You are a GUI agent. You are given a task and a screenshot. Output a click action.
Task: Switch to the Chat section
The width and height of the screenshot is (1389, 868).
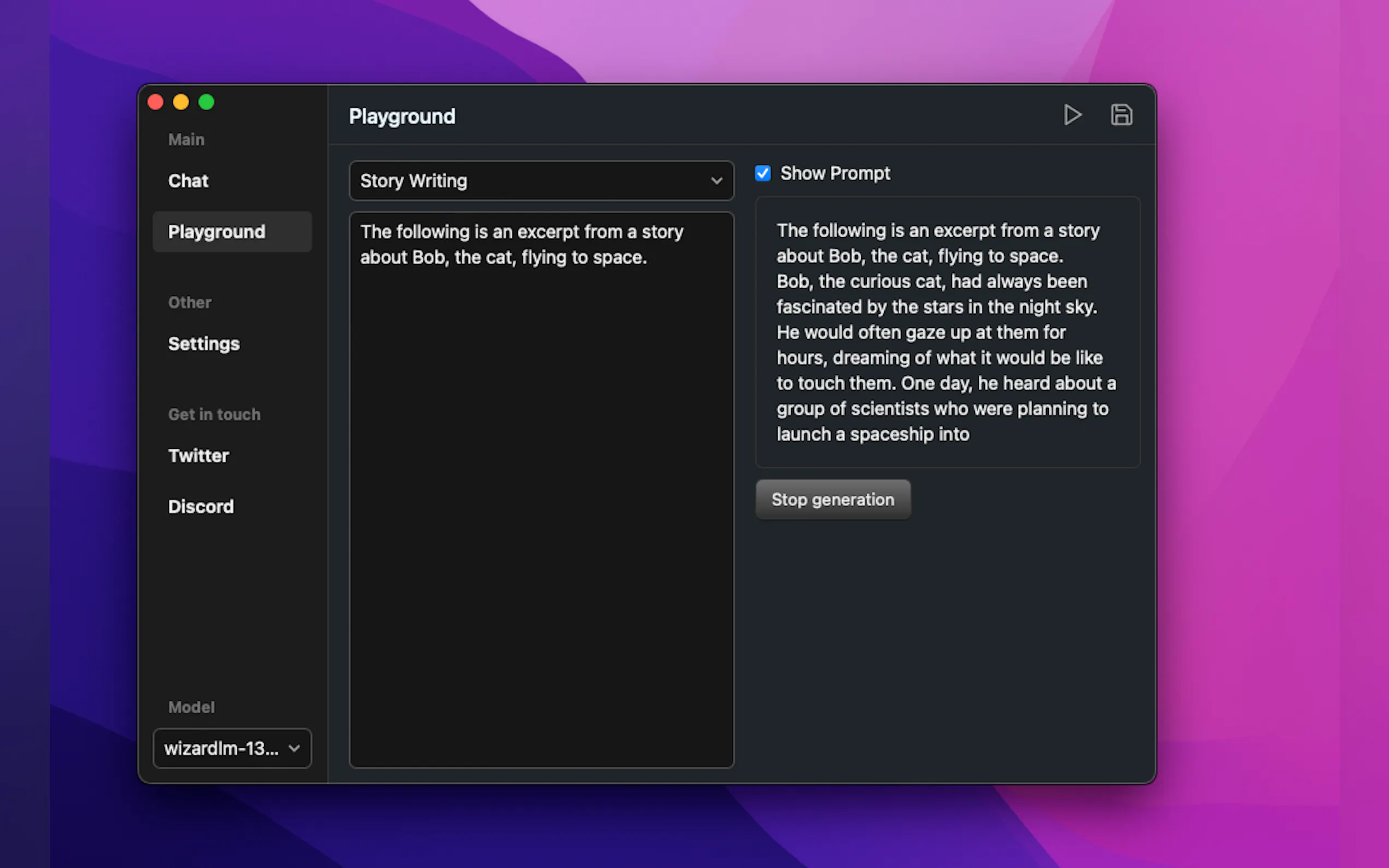coord(188,181)
